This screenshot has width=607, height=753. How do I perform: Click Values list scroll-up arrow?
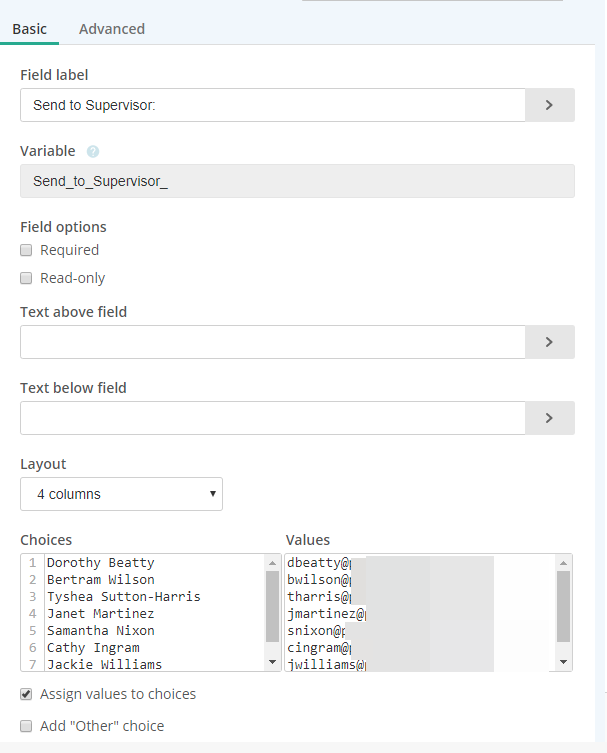[564, 563]
